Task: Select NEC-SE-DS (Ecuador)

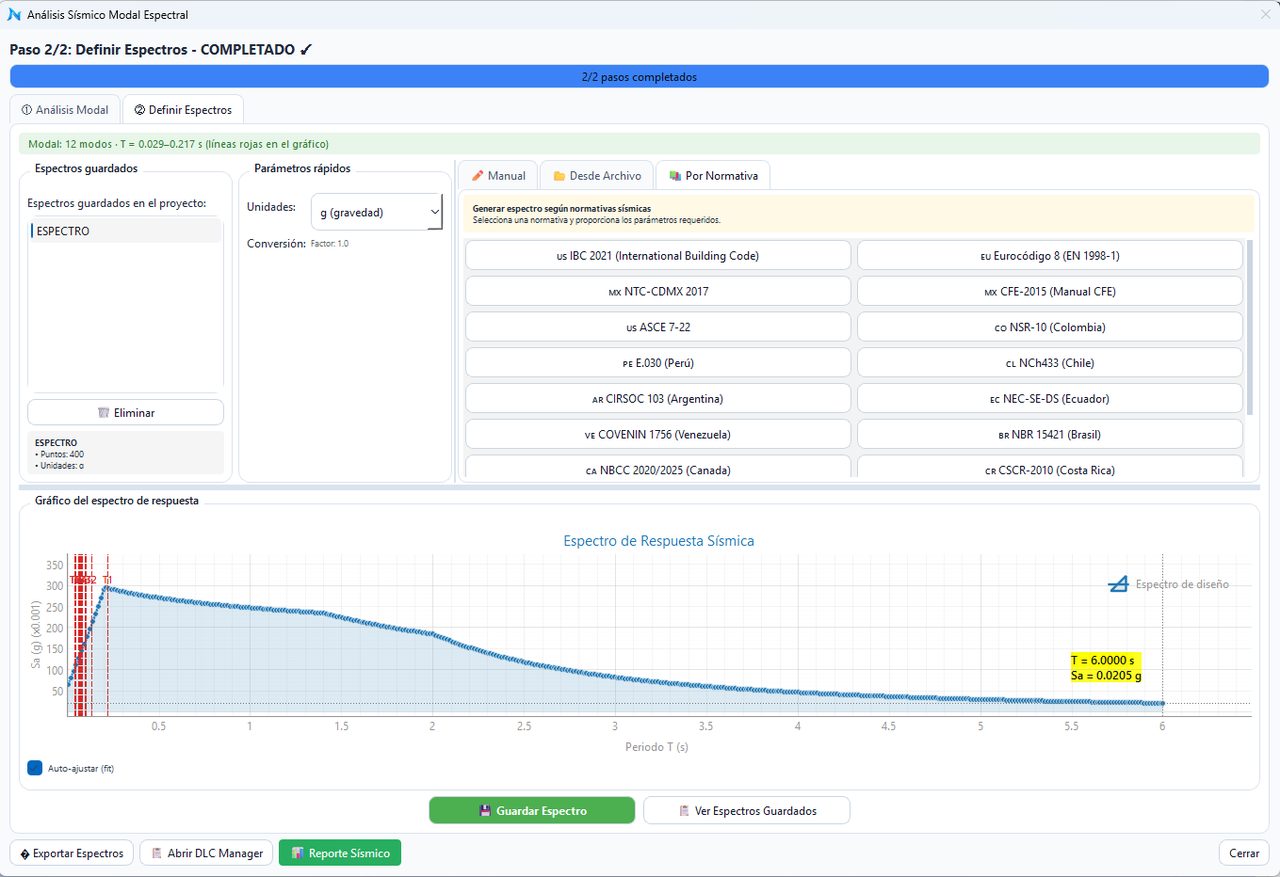Action: tap(1050, 399)
